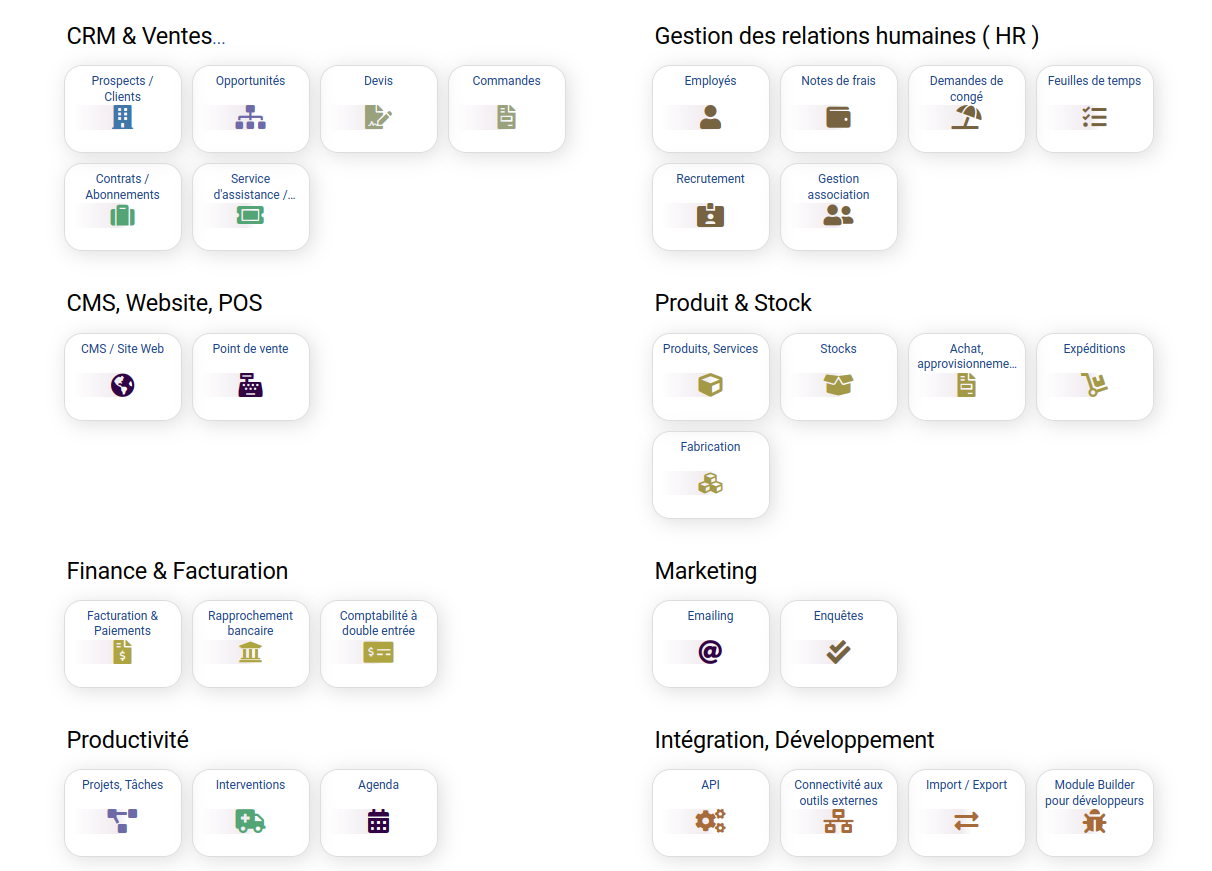Screen dimensions: 1212x871
Task: Open the Demandes de congé umbrella icon
Action: tap(966, 117)
